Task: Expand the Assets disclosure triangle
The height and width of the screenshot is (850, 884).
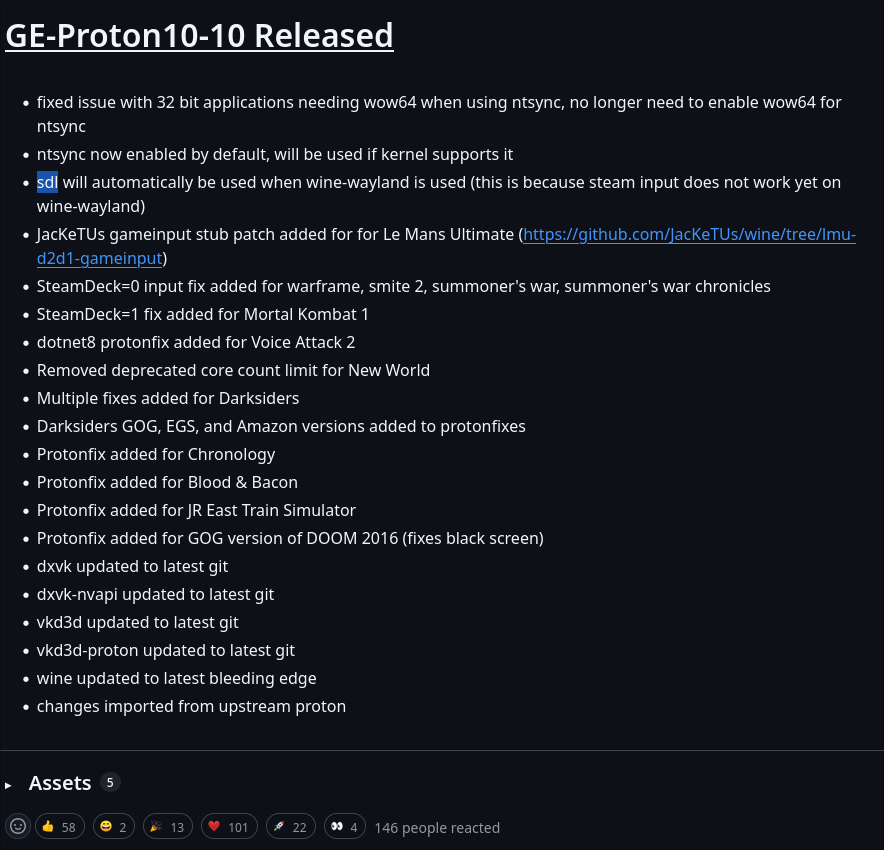Action: pos(8,785)
